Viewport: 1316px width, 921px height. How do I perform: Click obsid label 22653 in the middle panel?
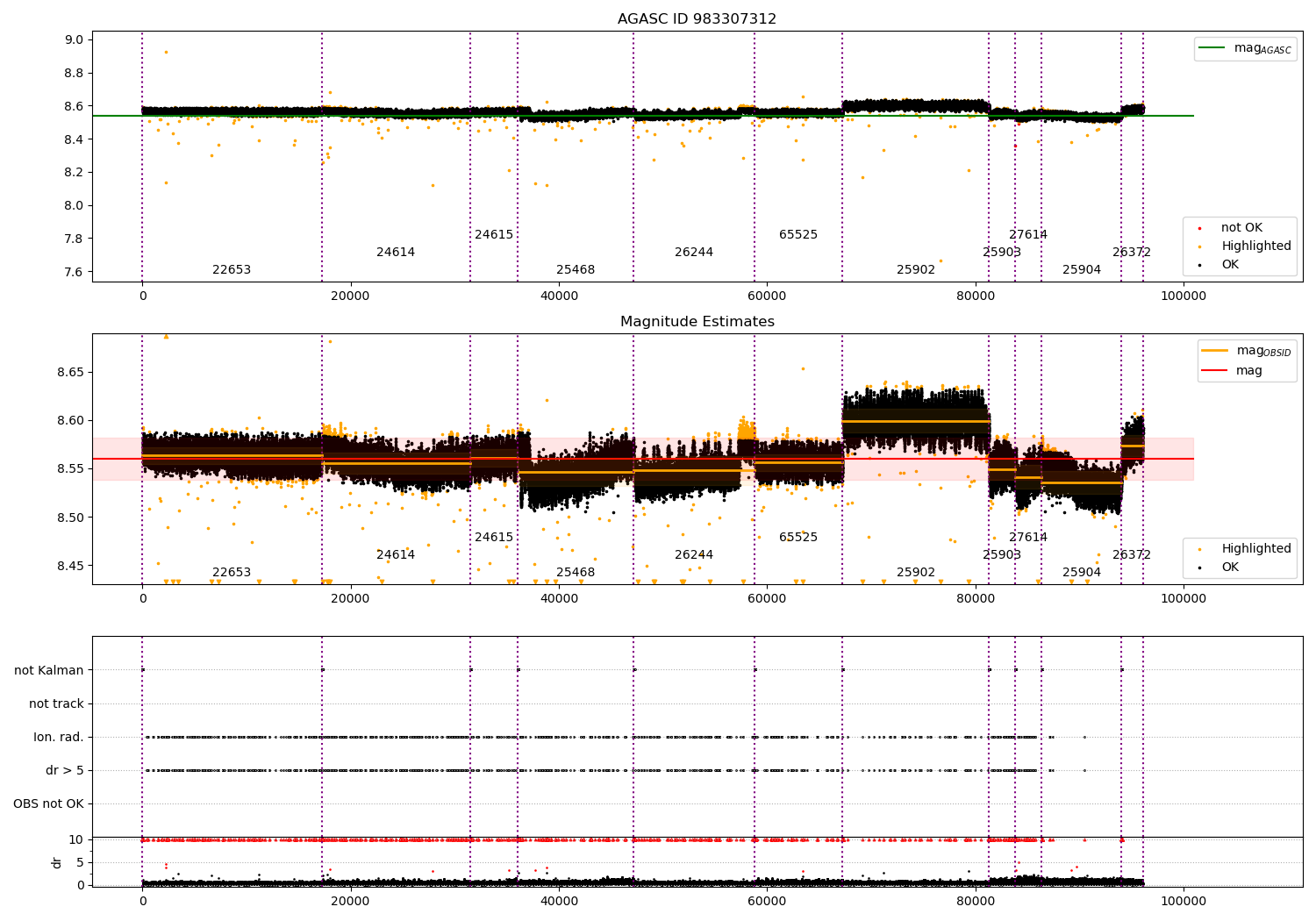232,573
